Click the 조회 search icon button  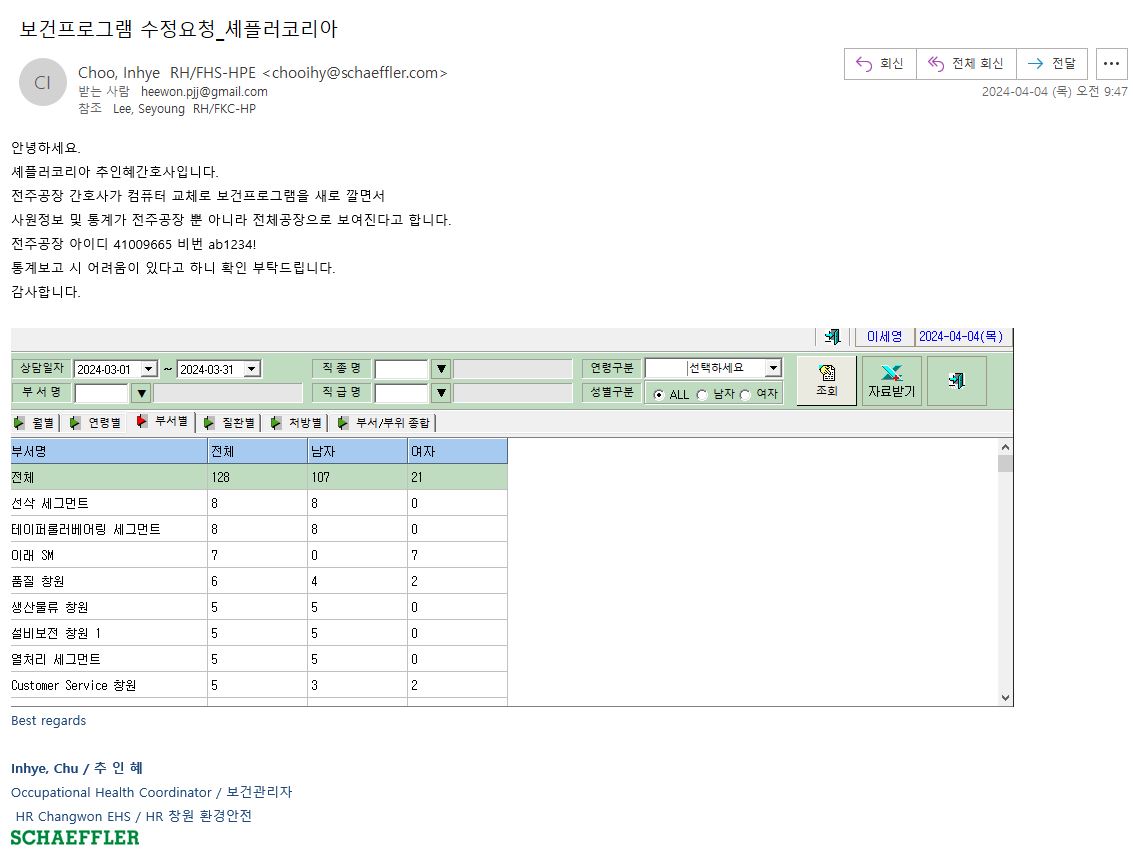pyautogui.click(x=827, y=380)
